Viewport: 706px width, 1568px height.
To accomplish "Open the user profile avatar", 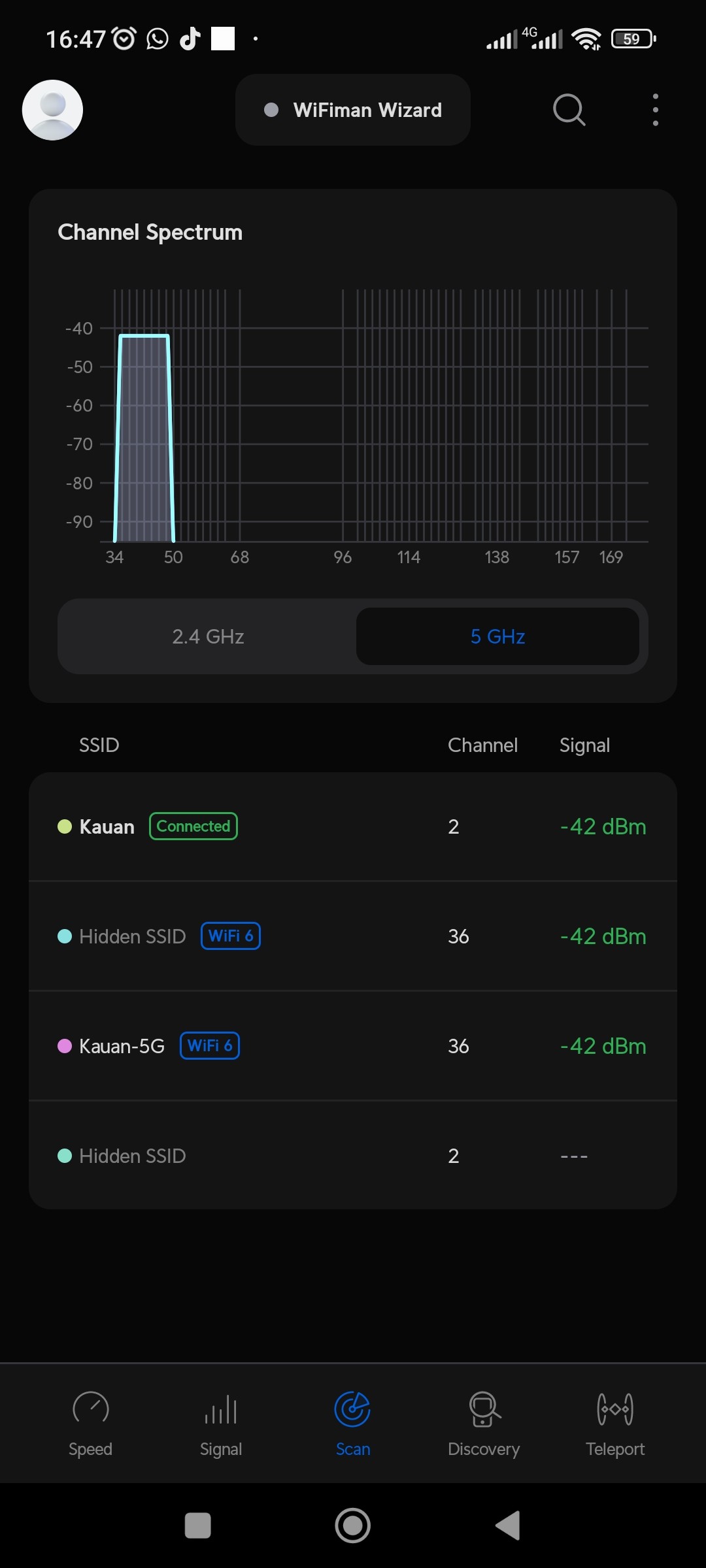I will coord(52,110).
